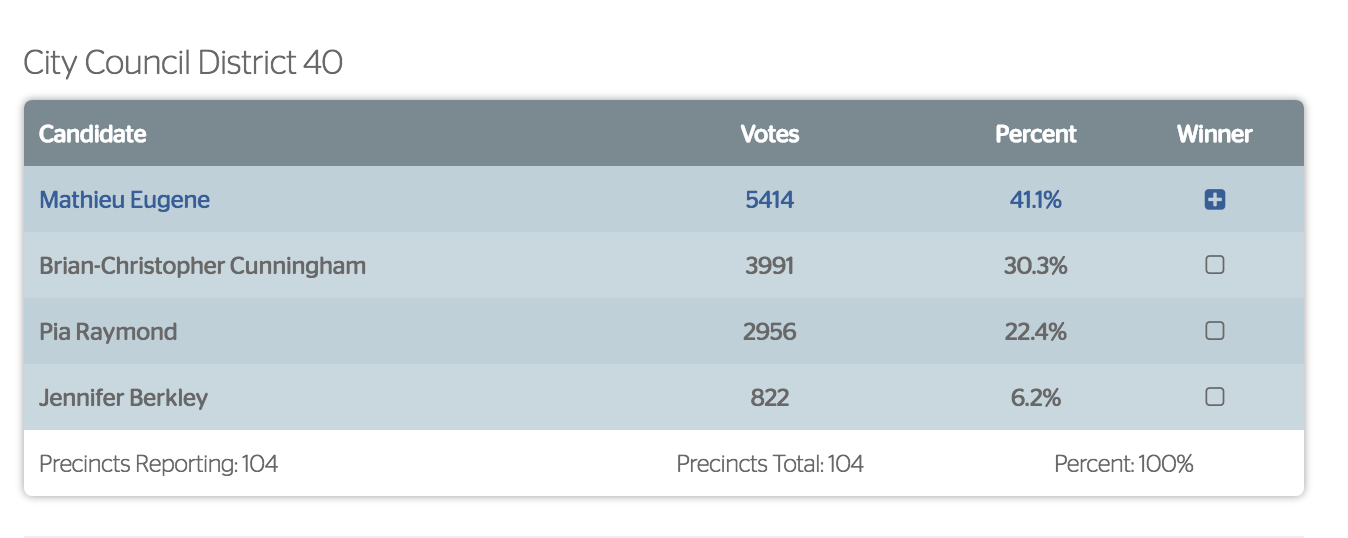Check the winner box for Brian-Christopher Cunningham
The image size is (1348, 538).
[x=1215, y=265]
